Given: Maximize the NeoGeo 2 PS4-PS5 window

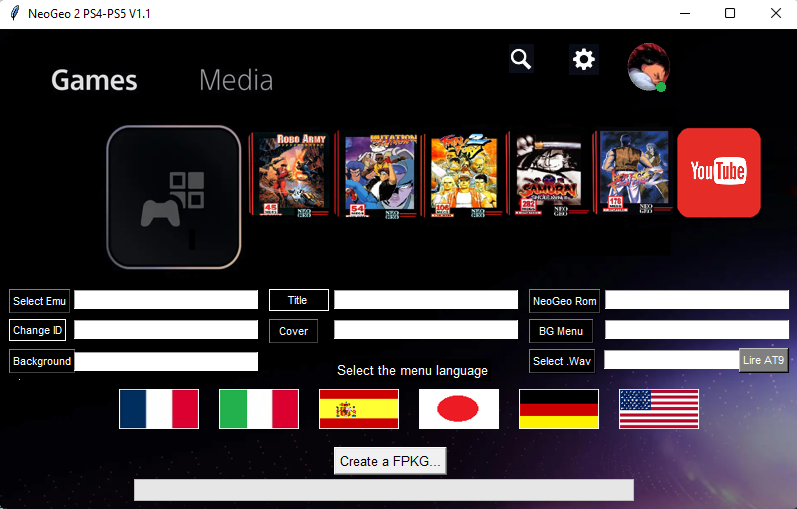Looking at the screenshot, I should click(x=730, y=14).
